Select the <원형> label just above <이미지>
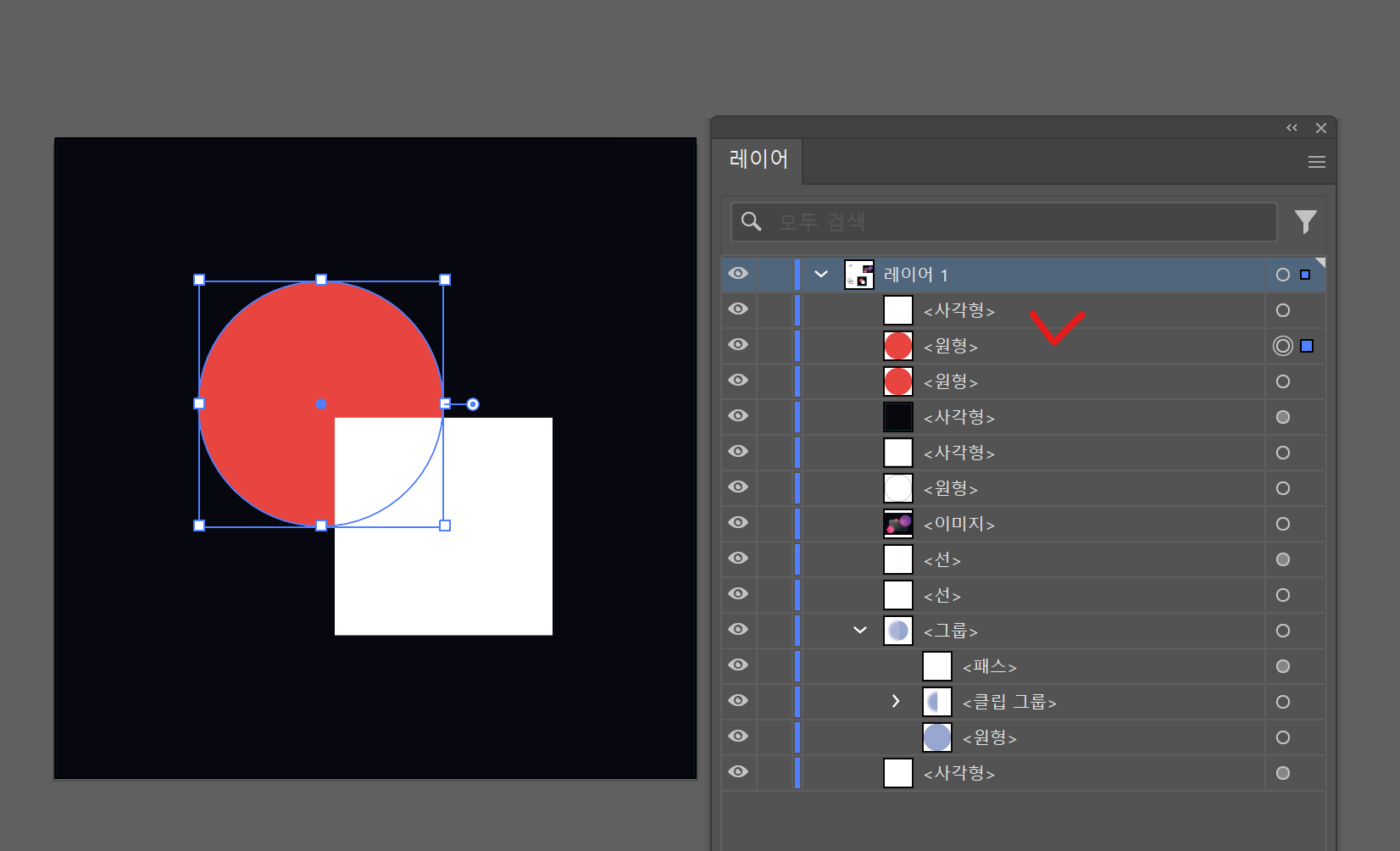Image resolution: width=1400 pixels, height=851 pixels. [951, 488]
